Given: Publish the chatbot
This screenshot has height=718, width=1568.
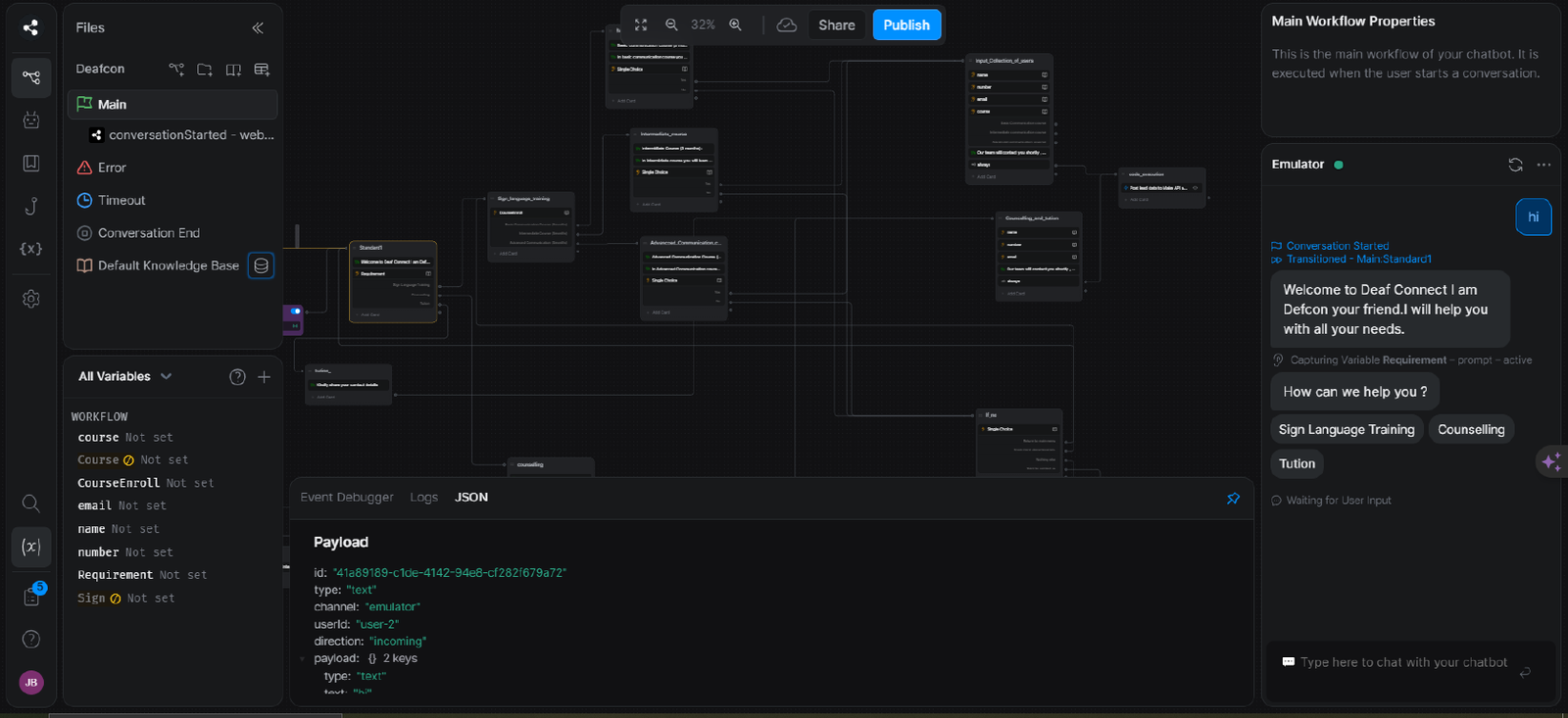Looking at the screenshot, I should point(906,24).
